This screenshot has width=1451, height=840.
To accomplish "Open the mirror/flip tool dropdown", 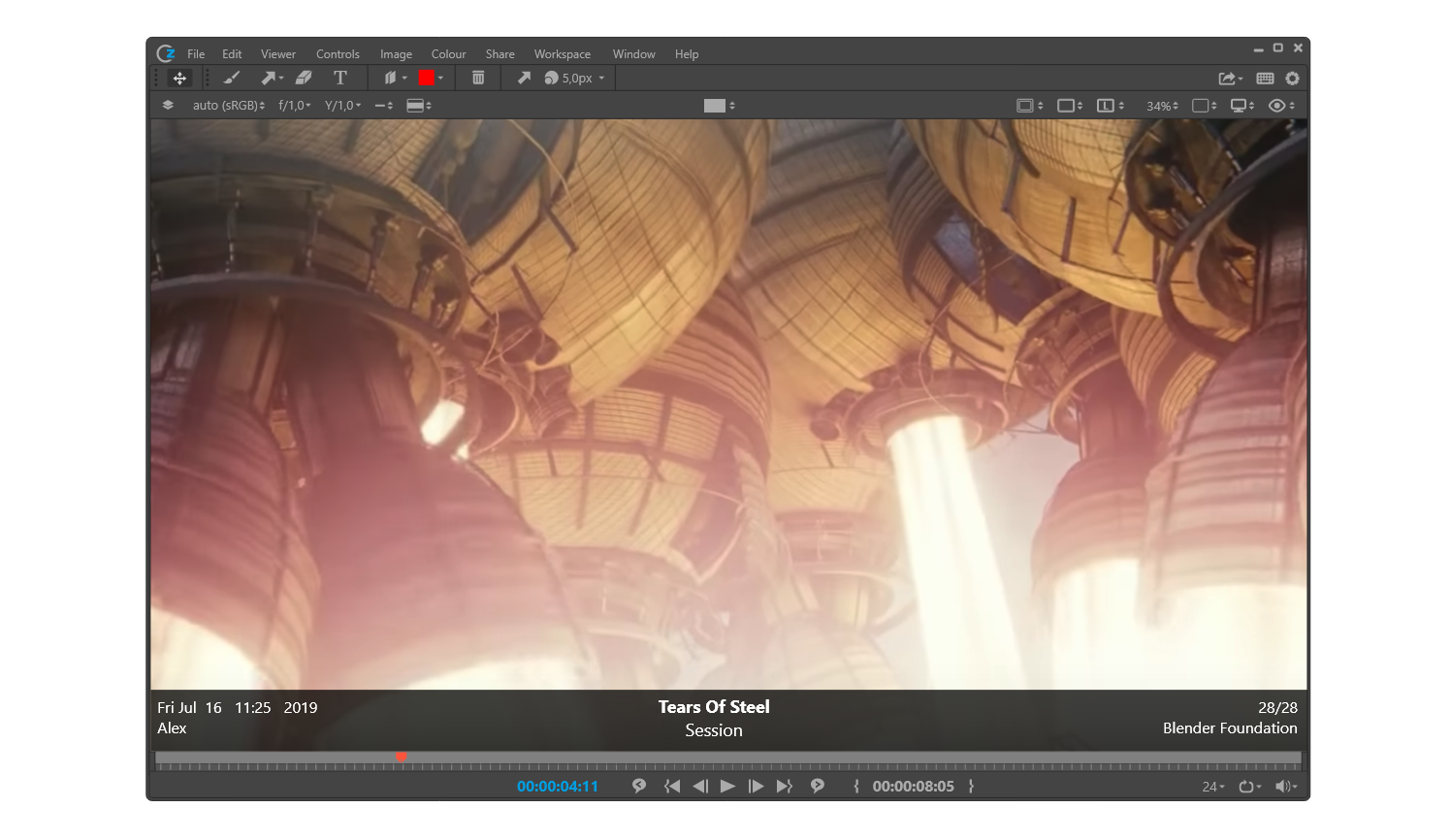I will click(x=395, y=78).
